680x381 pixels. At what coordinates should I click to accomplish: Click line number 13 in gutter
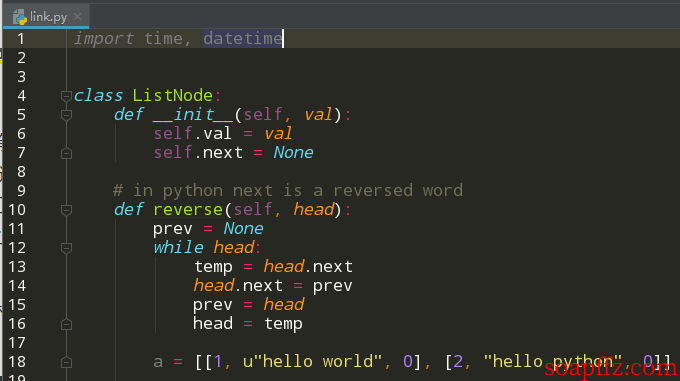click(x=17, y=267)
